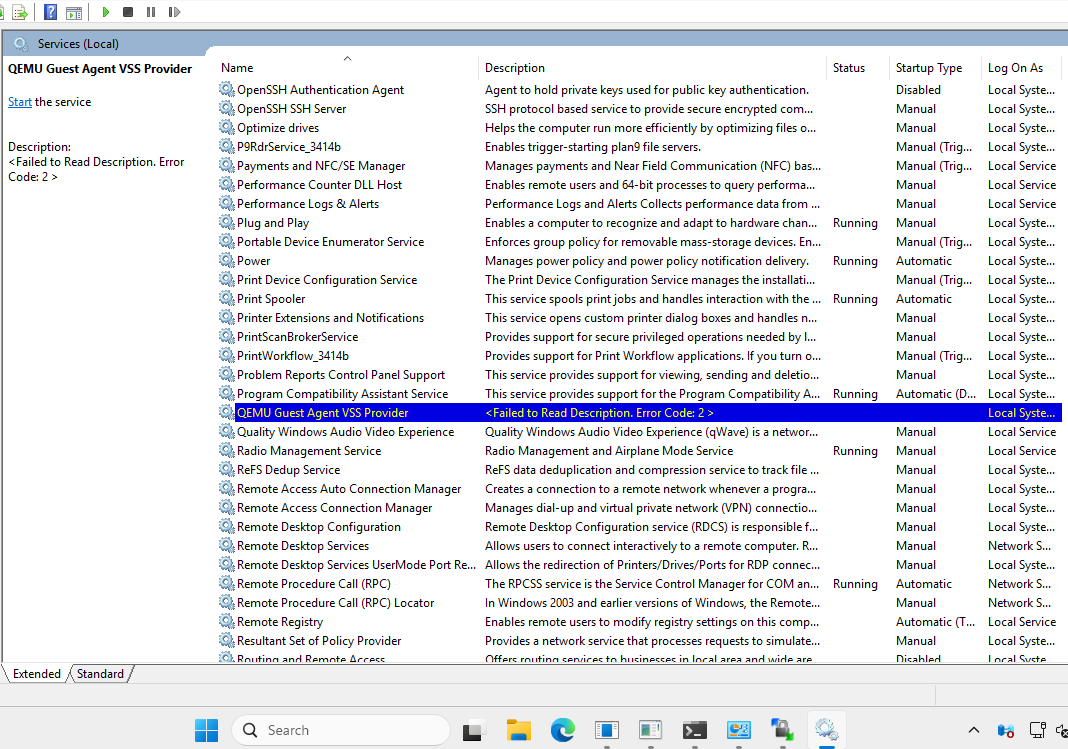Sort by the Description column header
1068x749 pixels.
pos(515,67)
